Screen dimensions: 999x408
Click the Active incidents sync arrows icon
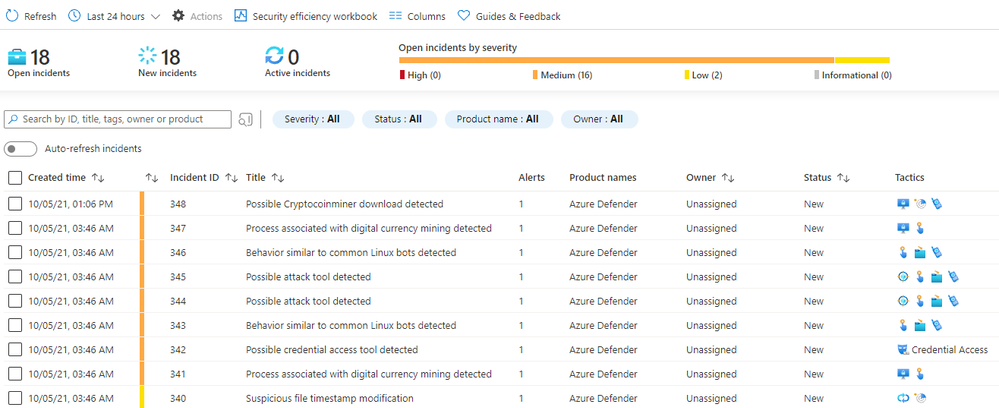click(275, 56)
